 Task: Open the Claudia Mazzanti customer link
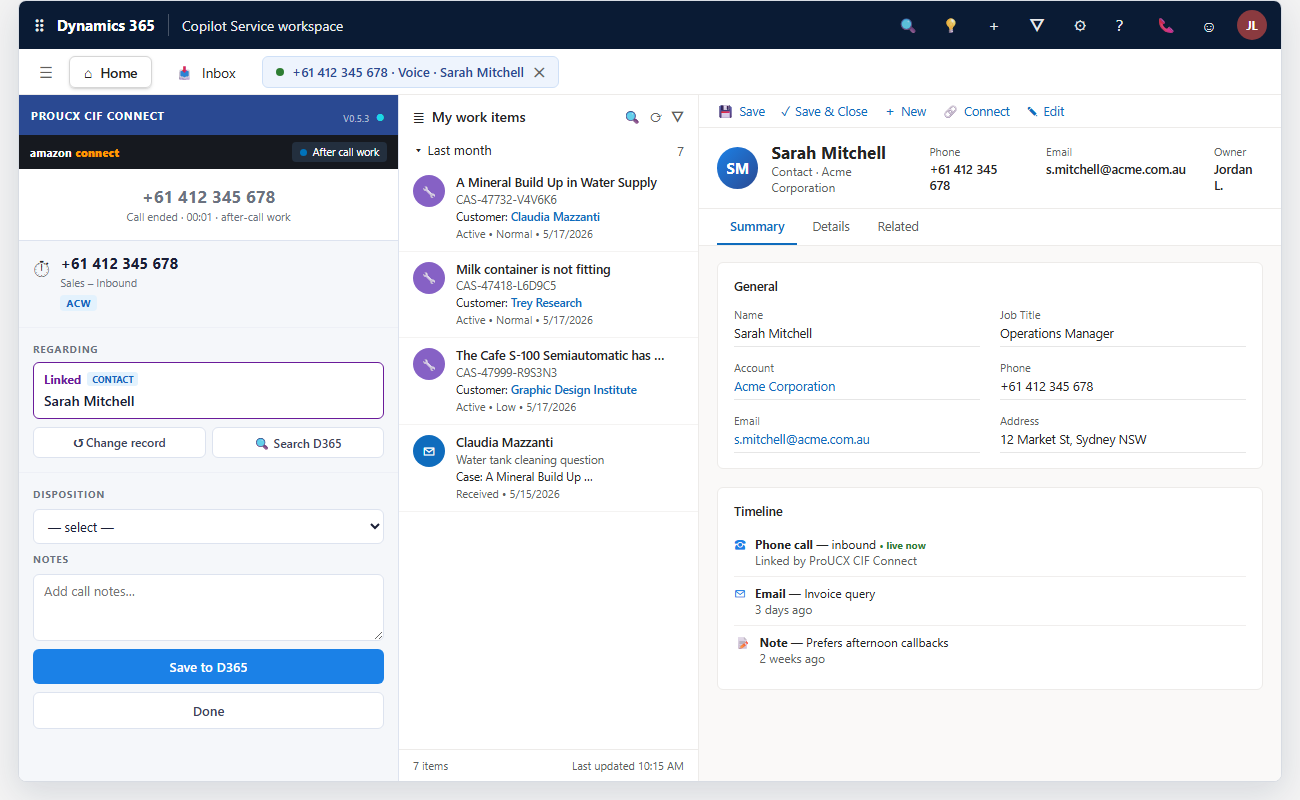(x=555, y=217)
